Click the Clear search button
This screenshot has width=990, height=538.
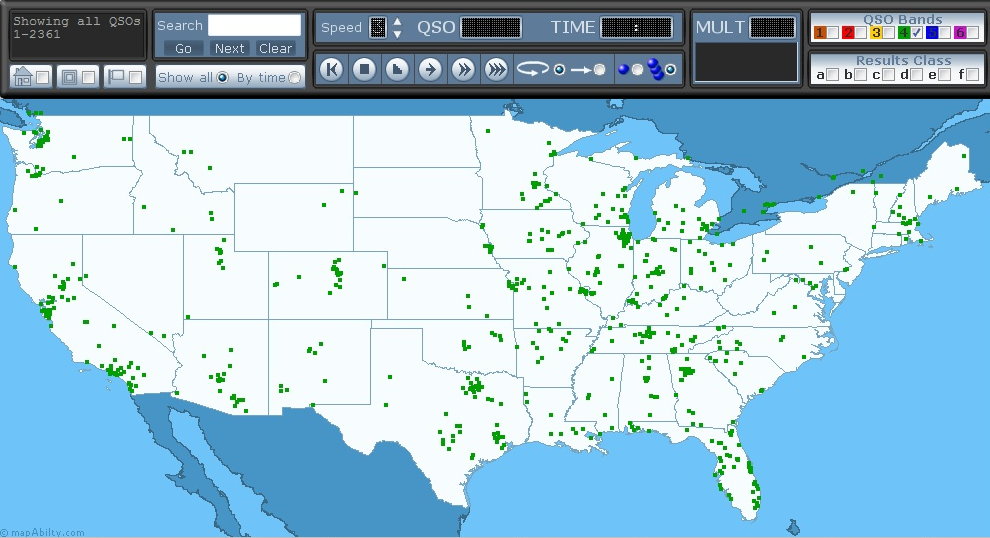coord(275,48)
